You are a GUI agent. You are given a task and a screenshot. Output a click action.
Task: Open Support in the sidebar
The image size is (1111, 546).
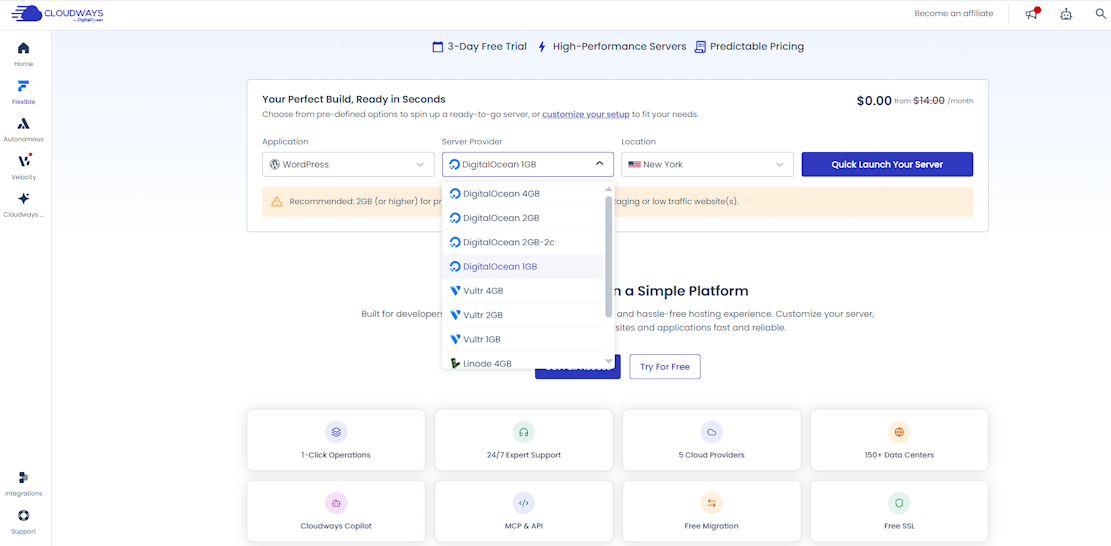click(23, 522)
